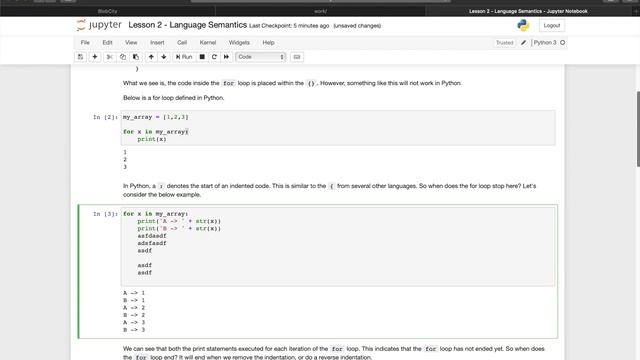Open the Insert menu

157,42
